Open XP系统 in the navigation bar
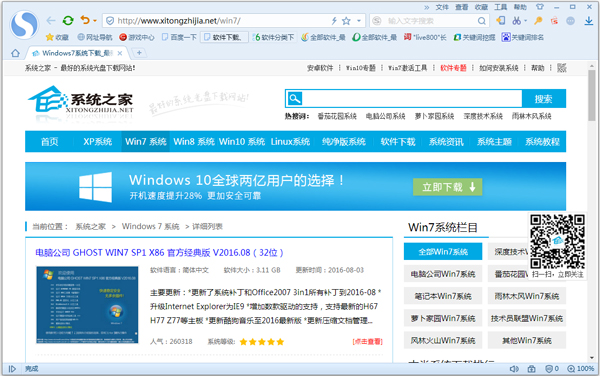 (x=98, y=142)
